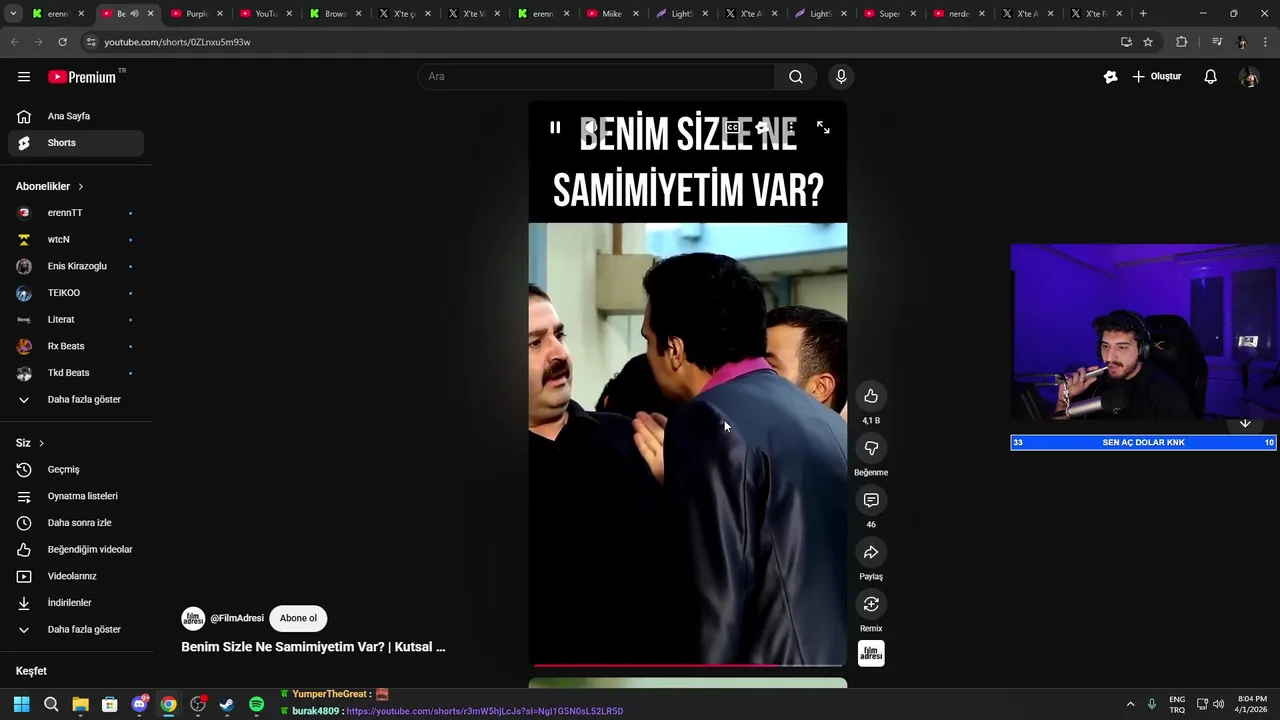Viewport: 1280px width, 720px height.
Task: Open Chrome tab search dropdown
Action: pyautogui.click(x=13, y=14)
